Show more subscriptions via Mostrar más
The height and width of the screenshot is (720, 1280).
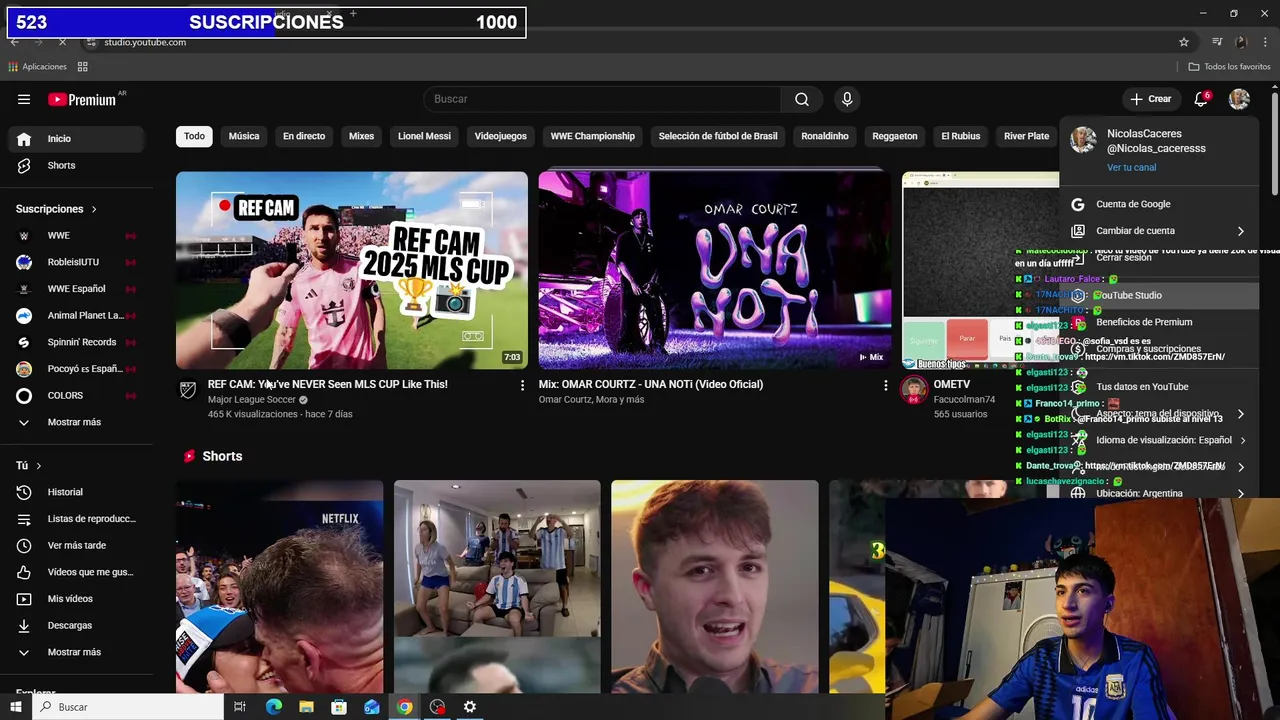(76, 422)
